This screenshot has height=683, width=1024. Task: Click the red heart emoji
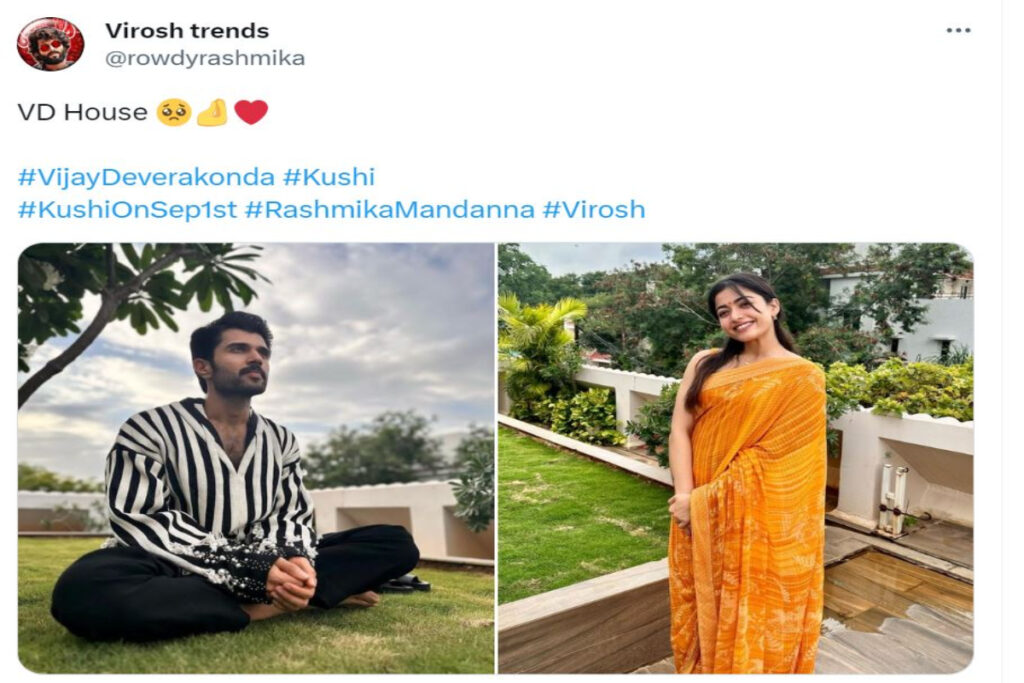tap(251, 112)
